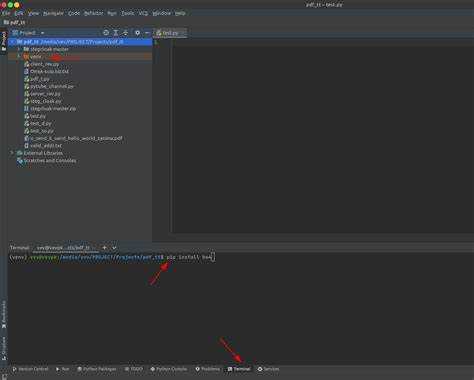The width and height of the screenshot is (474, 380).
Task: Open the Code menu
Action: 74,13
